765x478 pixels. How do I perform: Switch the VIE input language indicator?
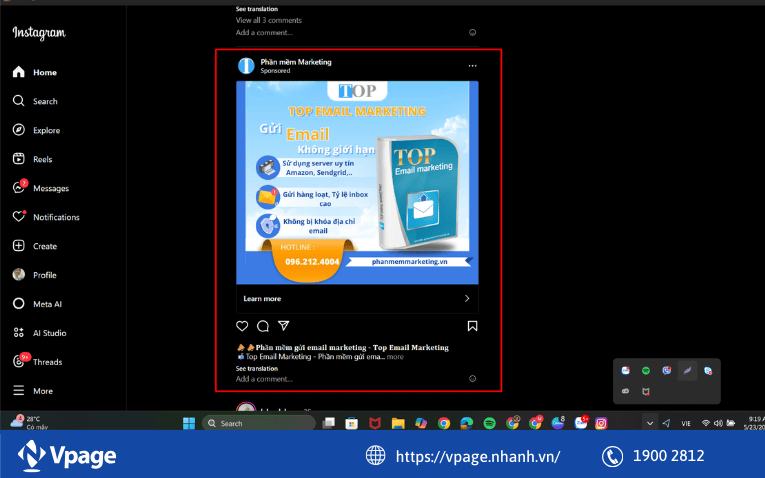[x=686, y=423]
